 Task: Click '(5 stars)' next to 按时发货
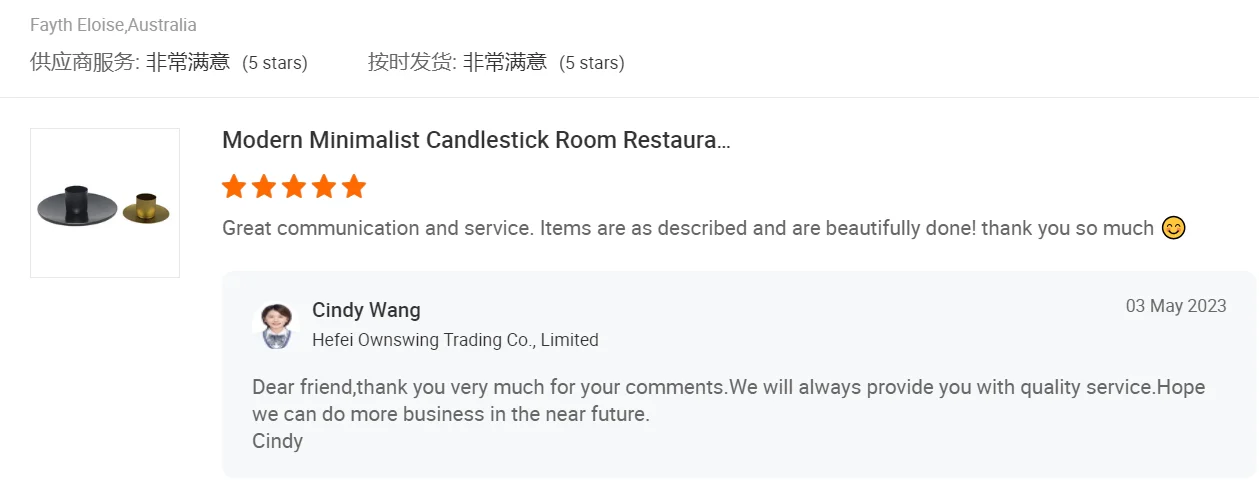point(592,63)
